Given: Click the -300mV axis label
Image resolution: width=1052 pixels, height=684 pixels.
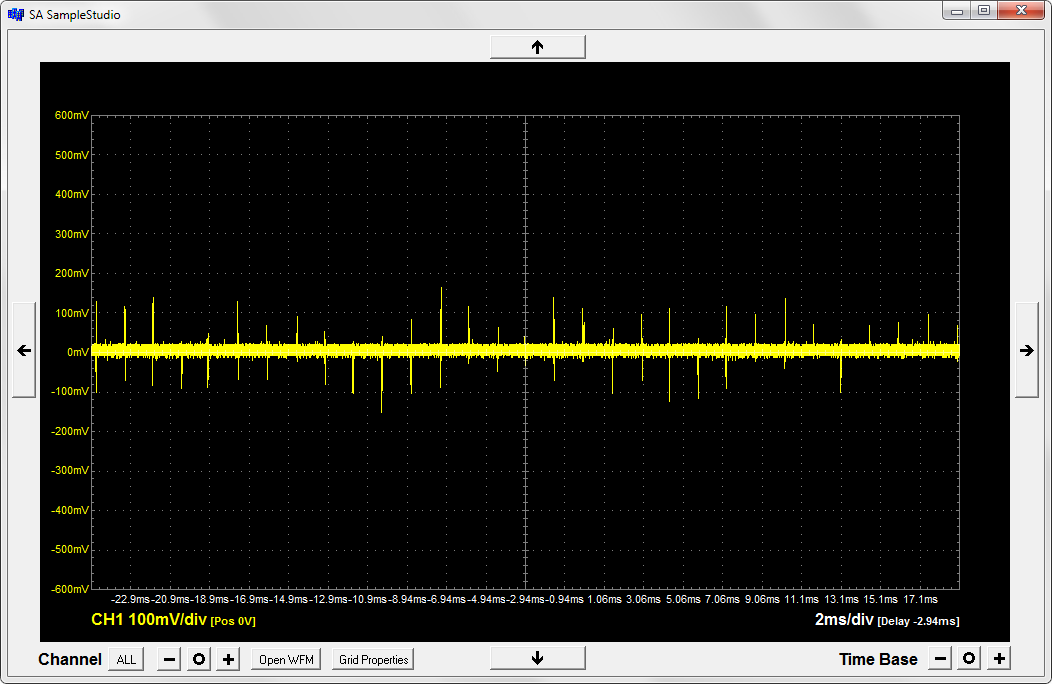Looking at the screenshot, I should point(70,471).
